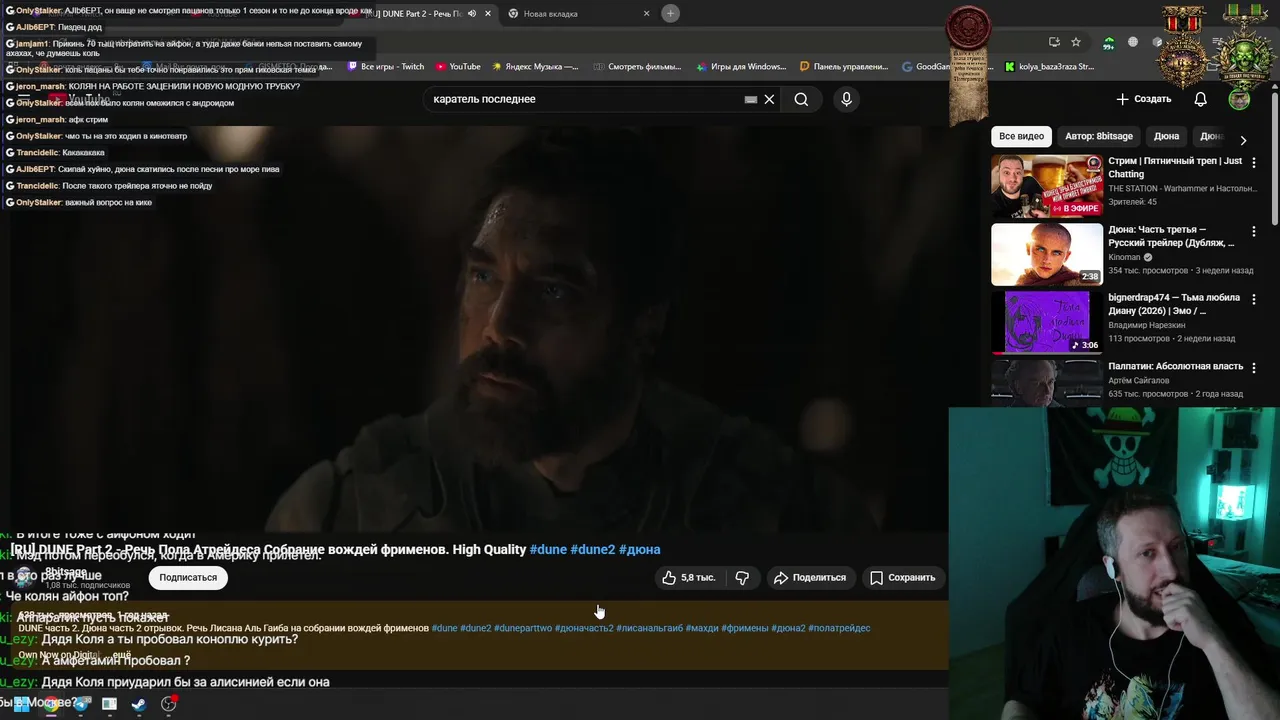1280x720 pixels.
Task: Open the Windows Start button
Action: point(20,704)
